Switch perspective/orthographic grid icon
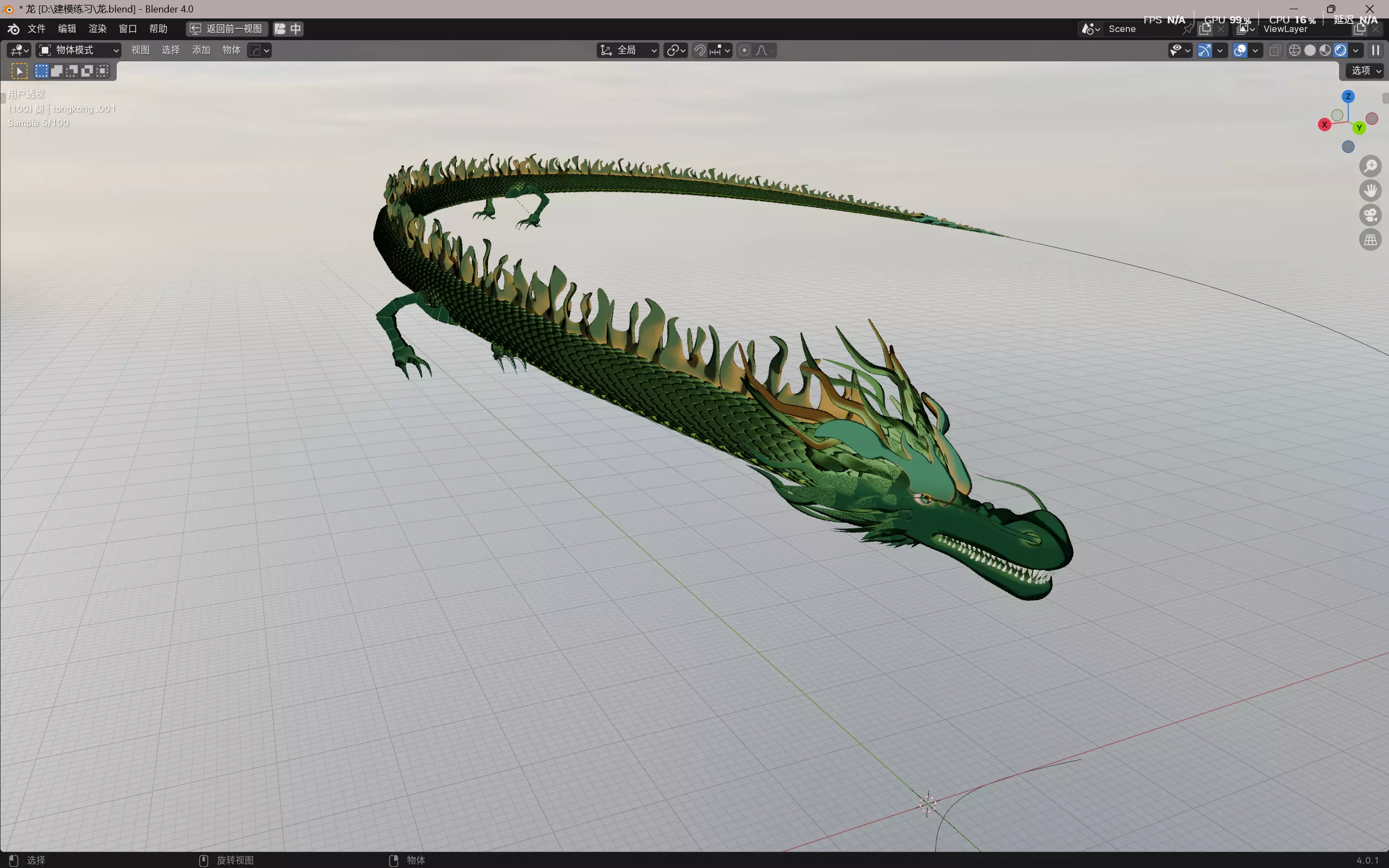The height and width of the screenshot is (868, 1389). [1371, 240]
